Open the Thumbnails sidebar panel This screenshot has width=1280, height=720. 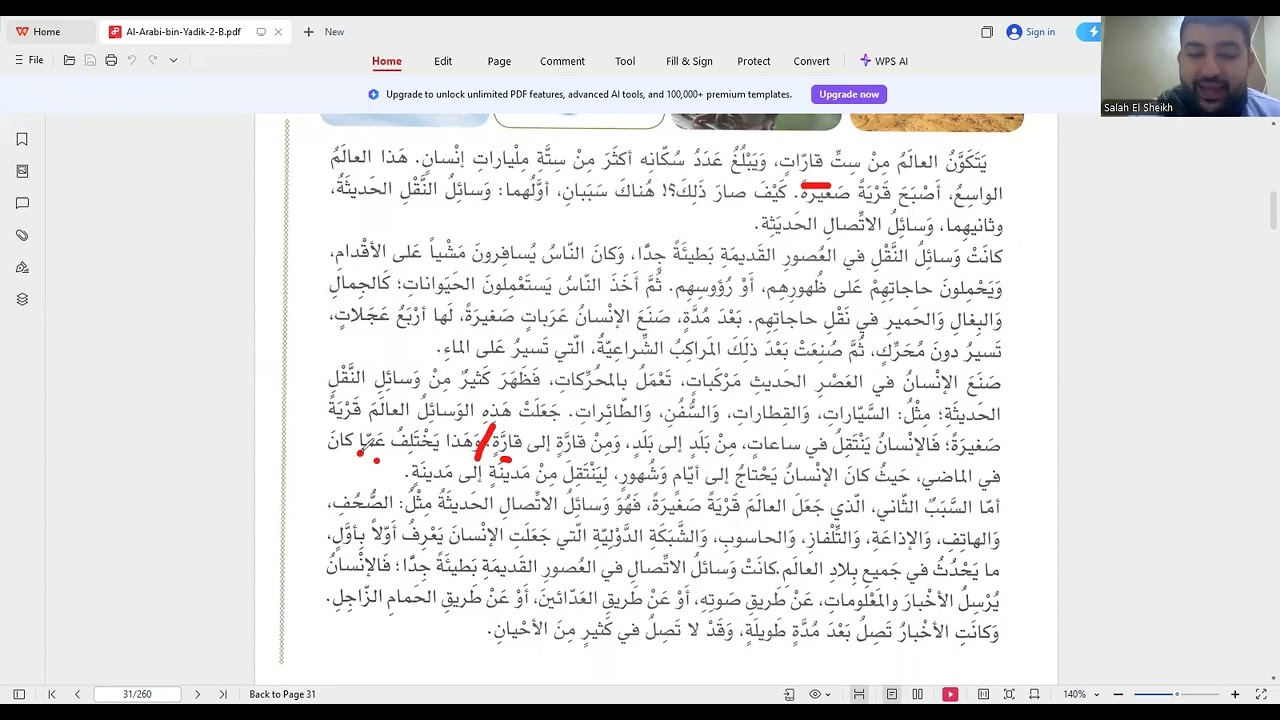point(22,171)
